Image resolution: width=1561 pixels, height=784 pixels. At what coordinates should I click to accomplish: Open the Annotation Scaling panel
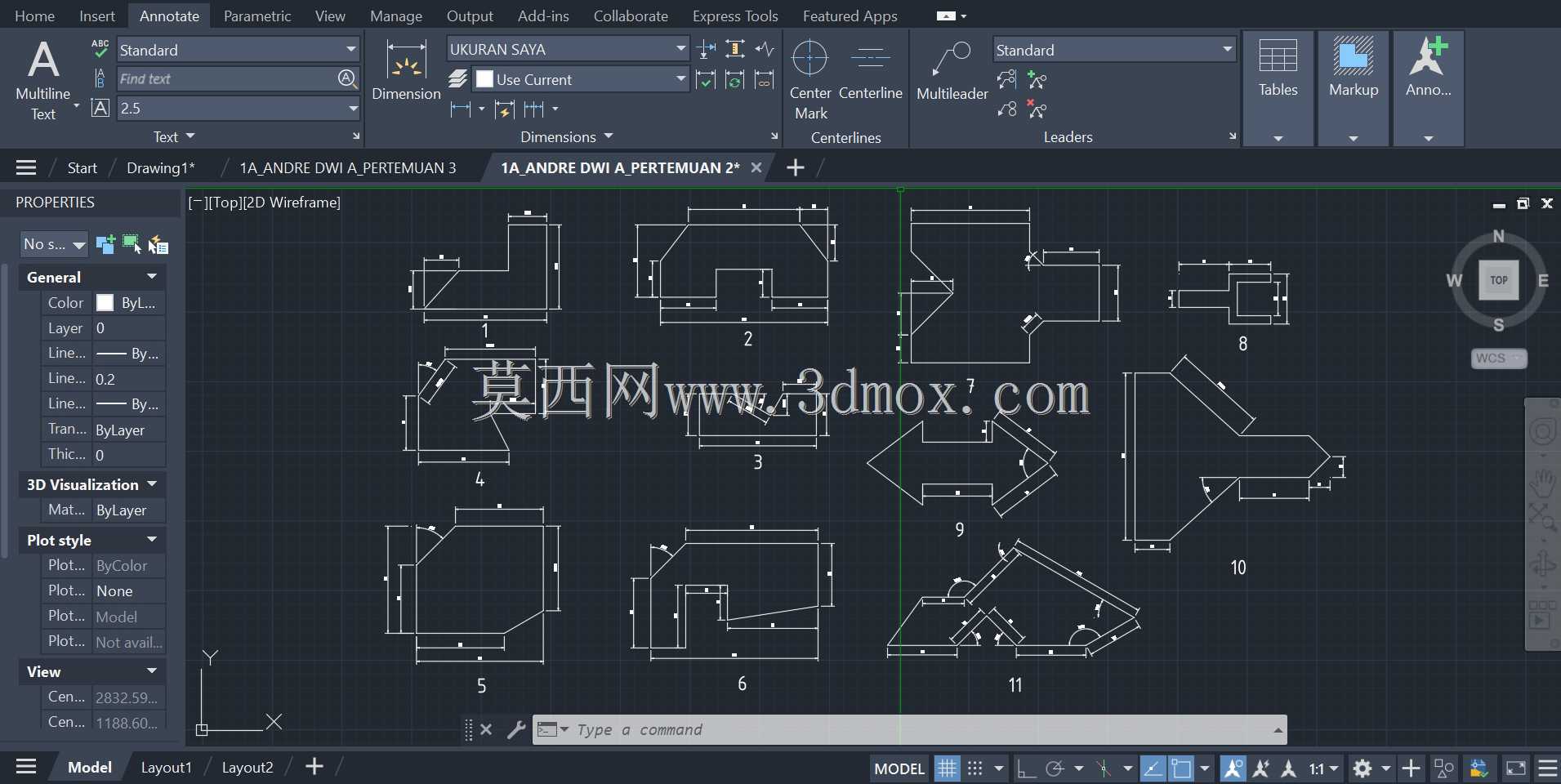coord(1428,89)
